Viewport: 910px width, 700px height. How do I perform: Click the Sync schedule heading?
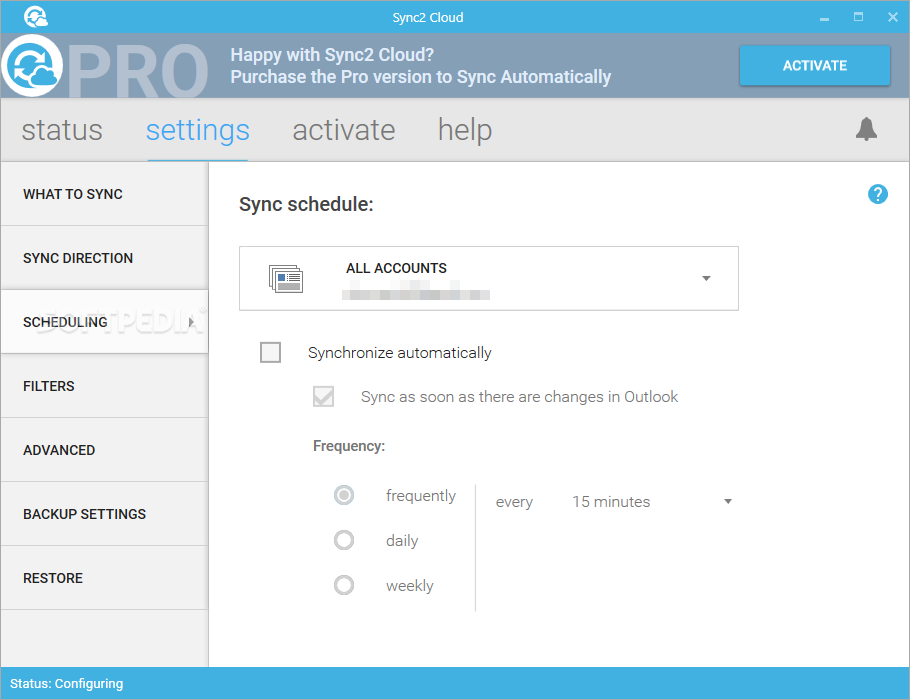tap(306, 204)
